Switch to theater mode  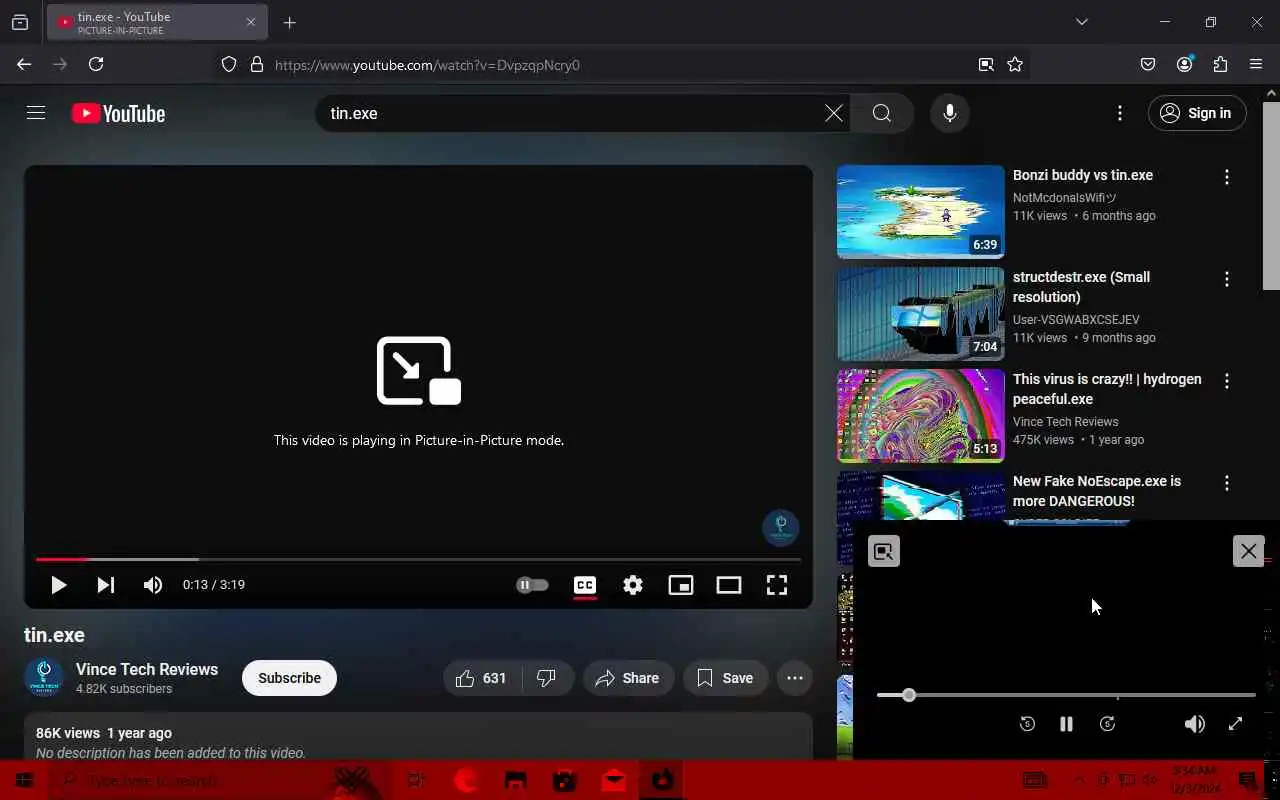point(729,585)
